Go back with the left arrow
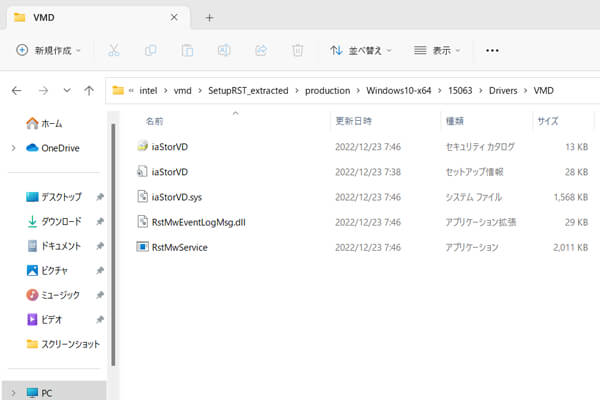The height and width of the screenshot is (400, 600). pyautogui.click(x=16, y=91)
